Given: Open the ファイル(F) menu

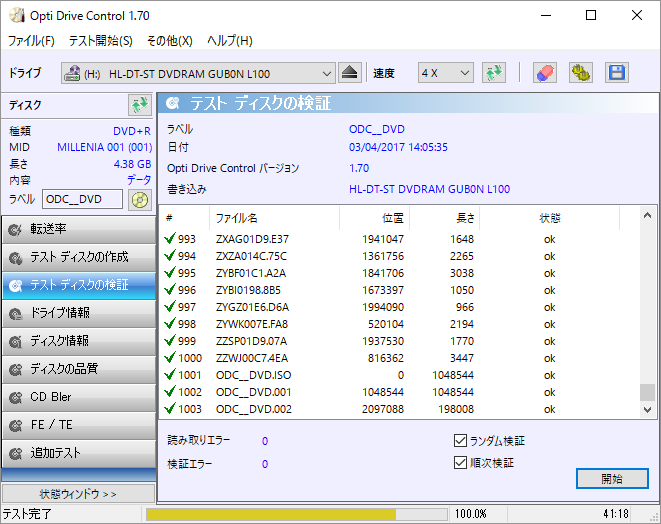Looking at the screenshot, I should coord(32,41).
